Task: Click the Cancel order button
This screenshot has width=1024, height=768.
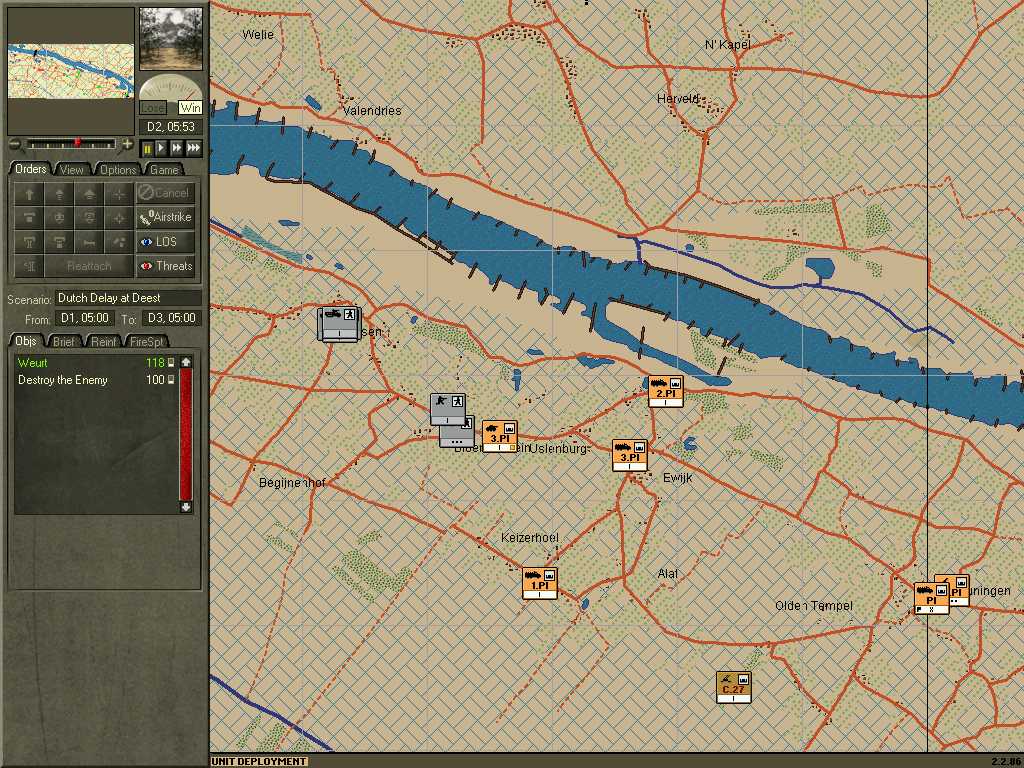Action: [165, 193]
